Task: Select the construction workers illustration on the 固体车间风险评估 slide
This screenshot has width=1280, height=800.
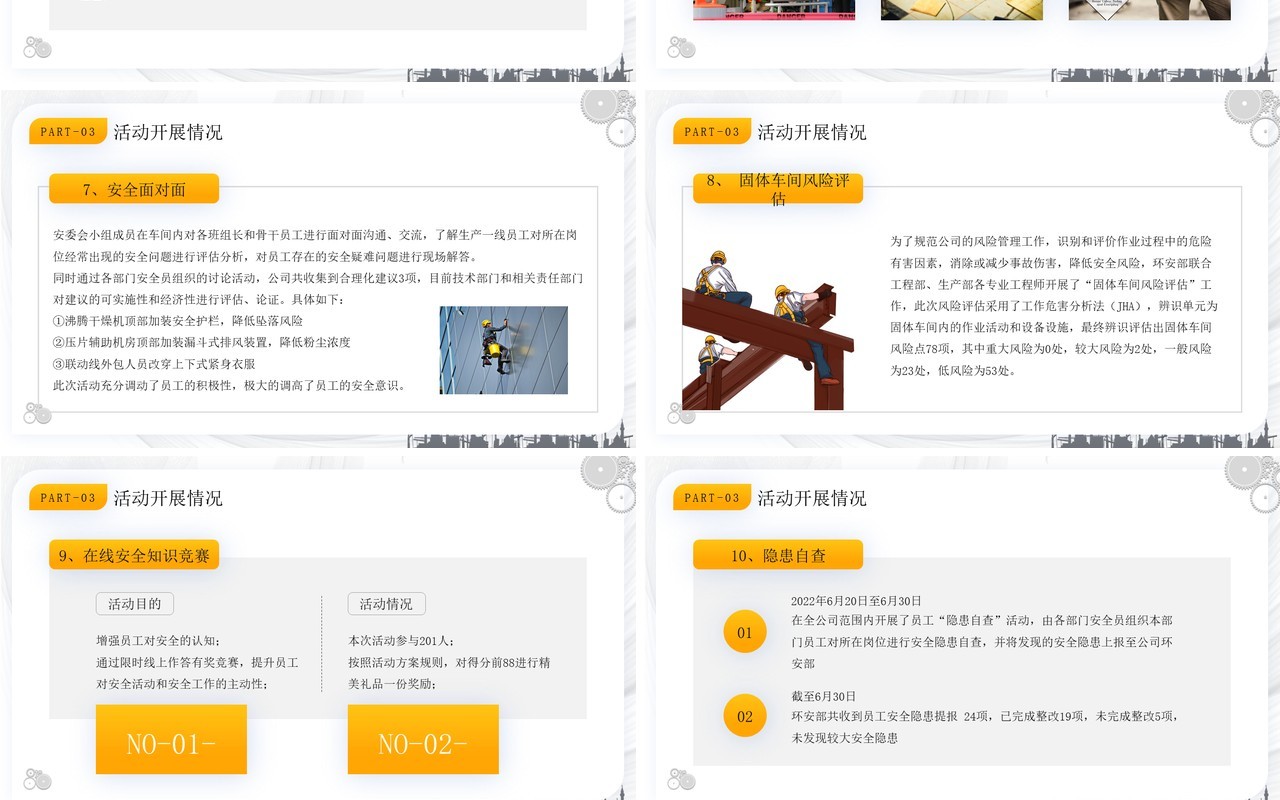Action: 768,331
